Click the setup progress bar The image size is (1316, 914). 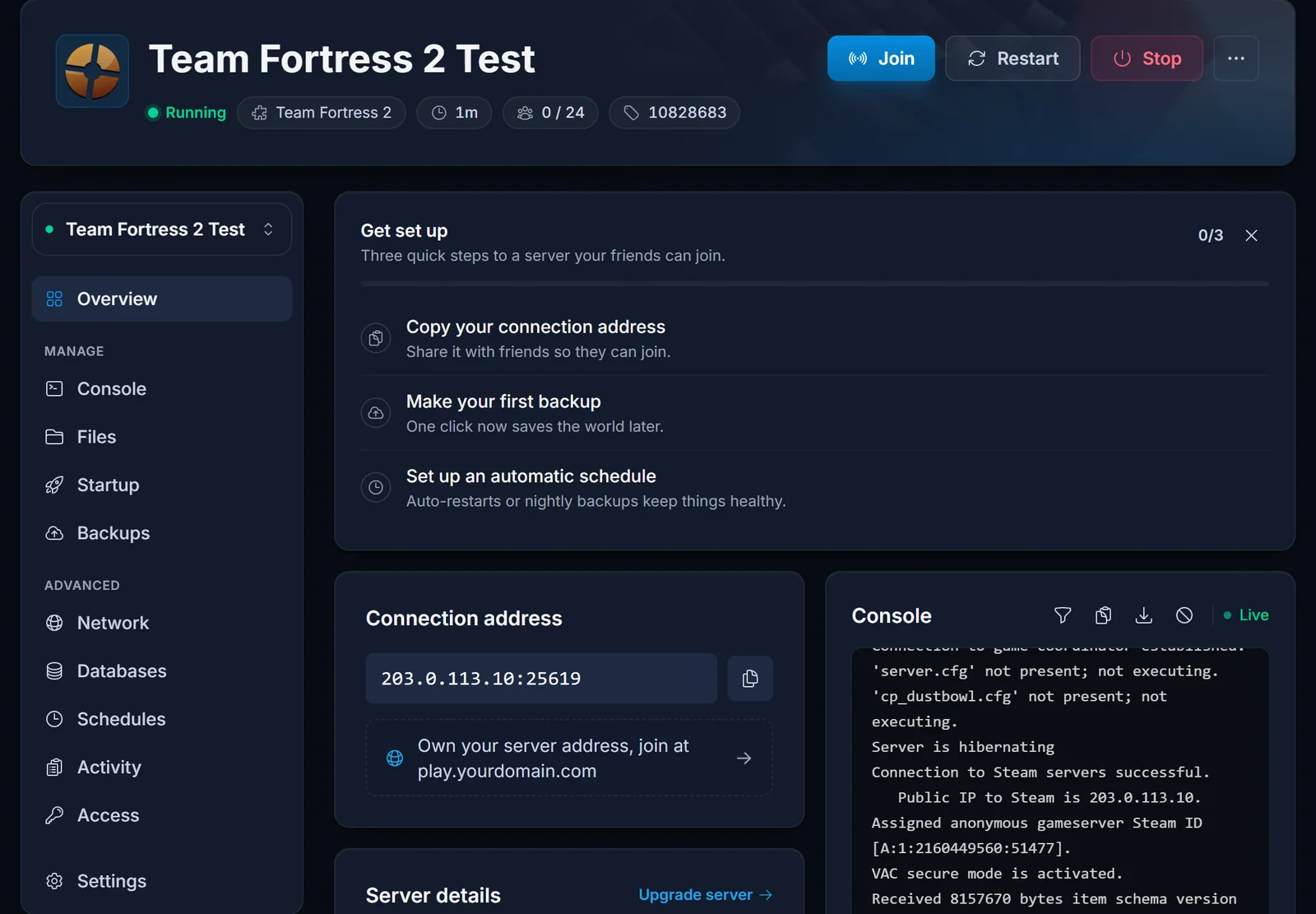(814, 284)
